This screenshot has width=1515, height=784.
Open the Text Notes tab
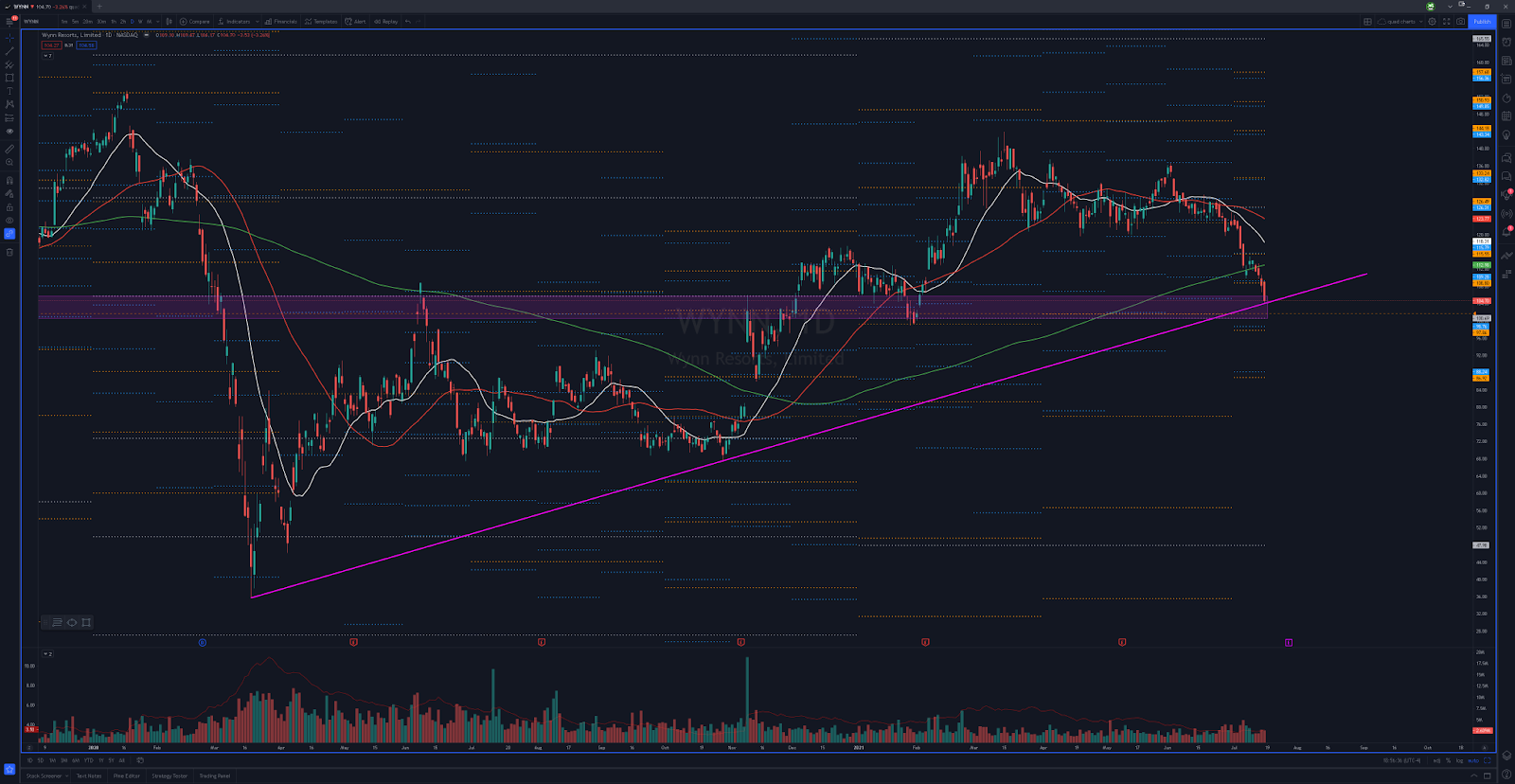(x=89, y=775)
